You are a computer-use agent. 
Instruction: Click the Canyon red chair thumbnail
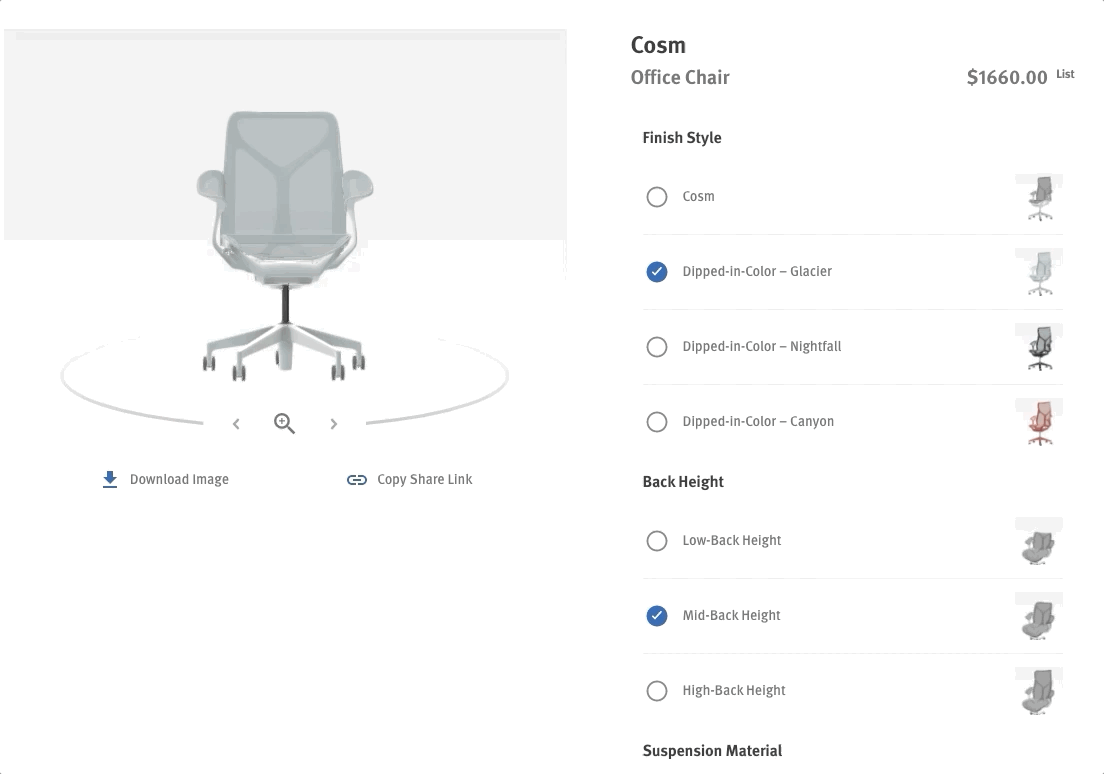tap(1039, 422)
